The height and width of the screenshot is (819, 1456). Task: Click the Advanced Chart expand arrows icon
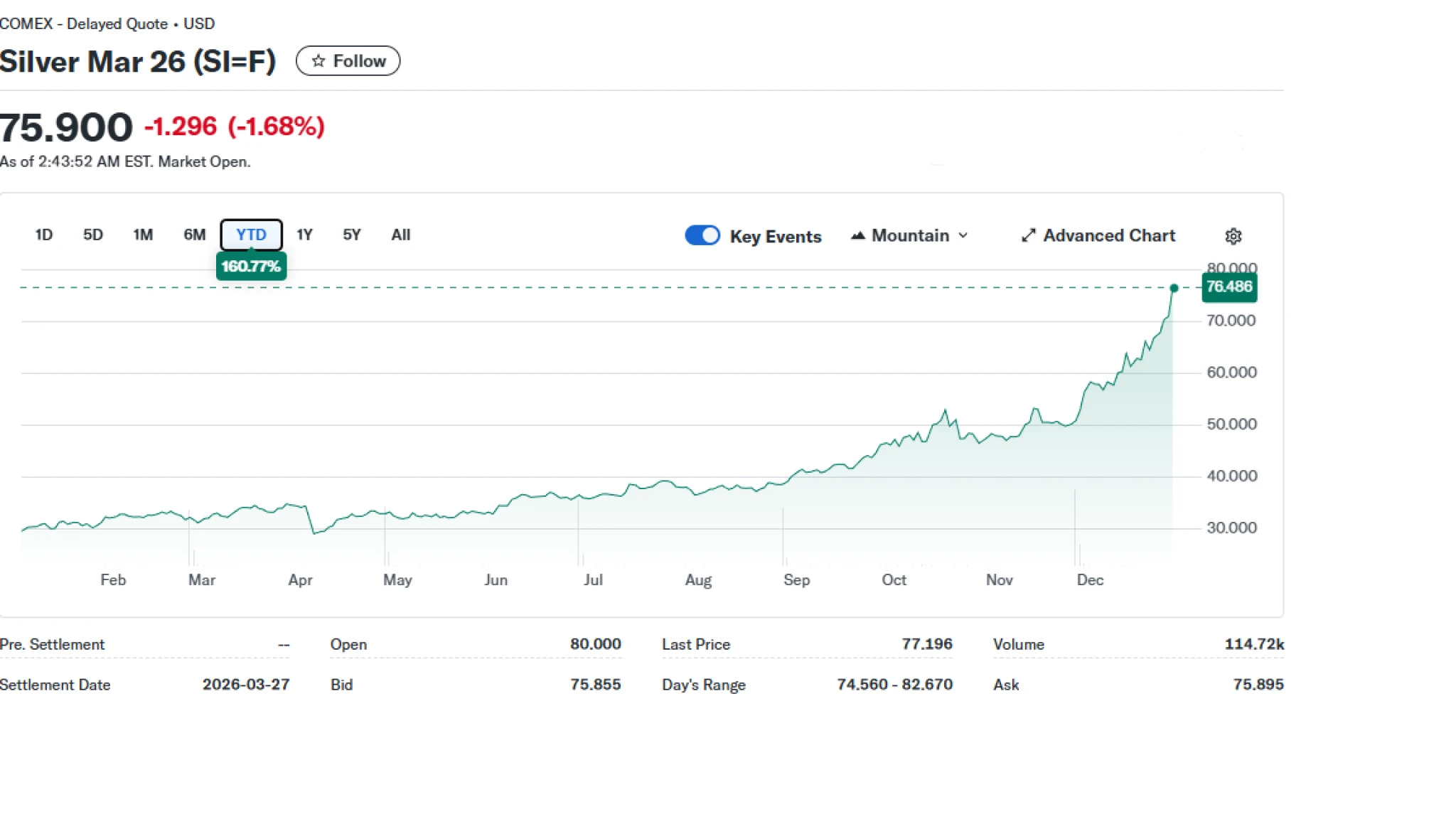pyautogui.click(x=1028, y=235)
